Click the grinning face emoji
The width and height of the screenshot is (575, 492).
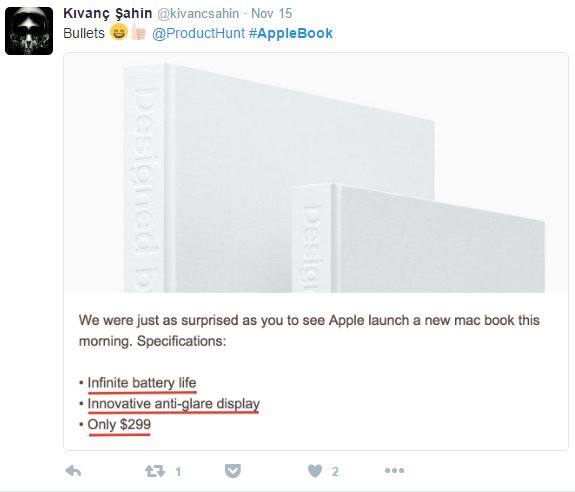click(119, 32)
